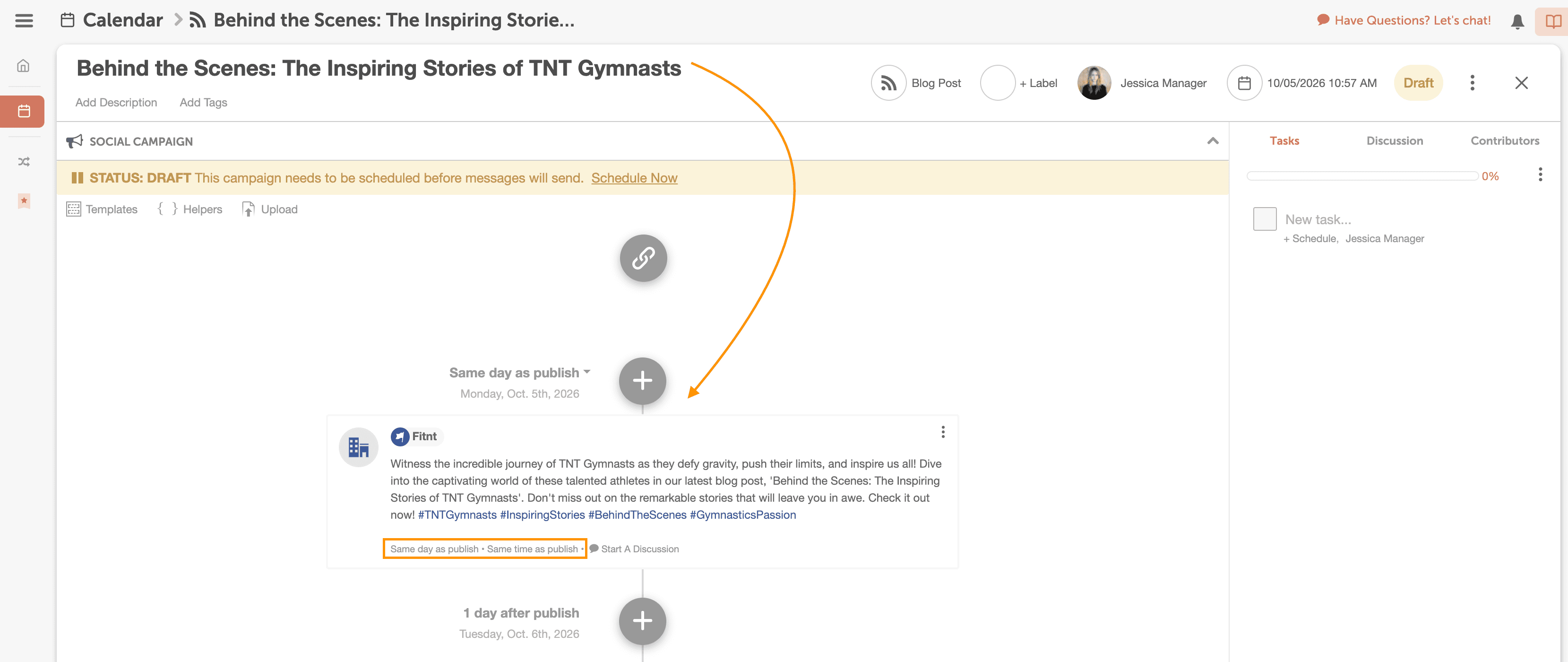The image size is (1568, 662).
Task: Click the home icon in sidebar
Action: 23,66
